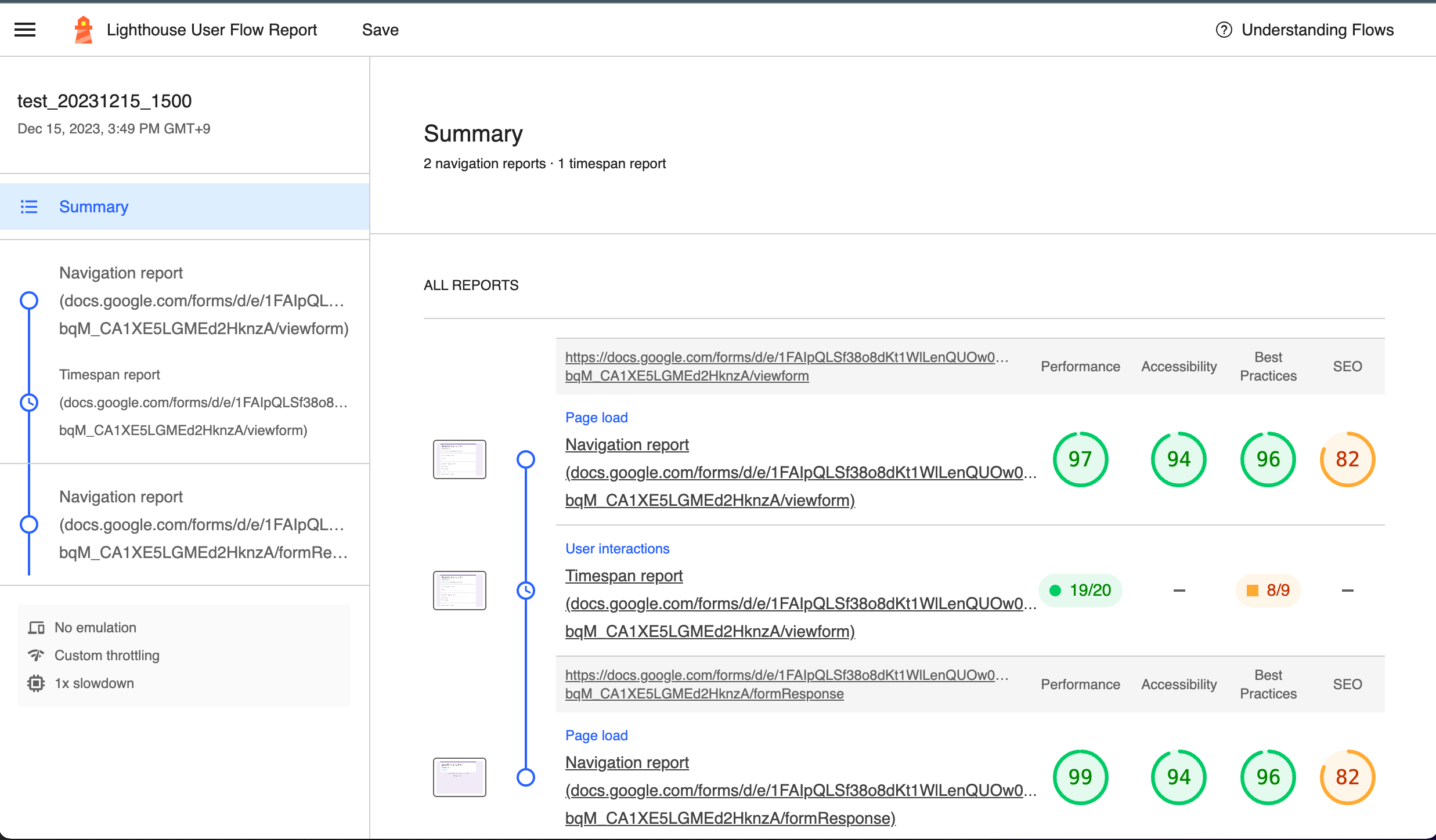The height and width of the screenshot is (840, 1436).
Task: Click the SEO score 82 gauge in first row
Action: [1347, 459]
